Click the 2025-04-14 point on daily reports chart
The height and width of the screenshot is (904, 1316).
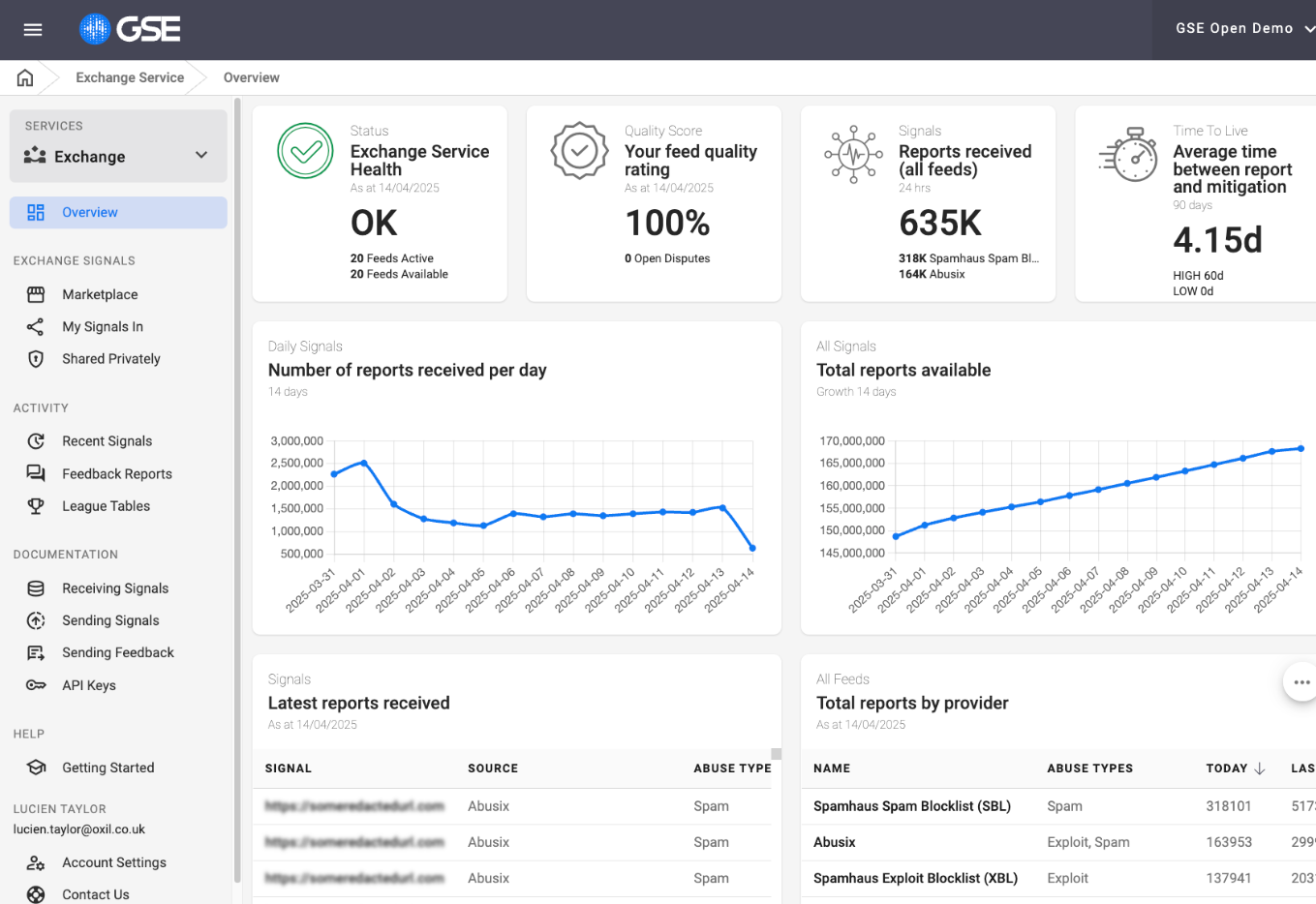(752, 549)
